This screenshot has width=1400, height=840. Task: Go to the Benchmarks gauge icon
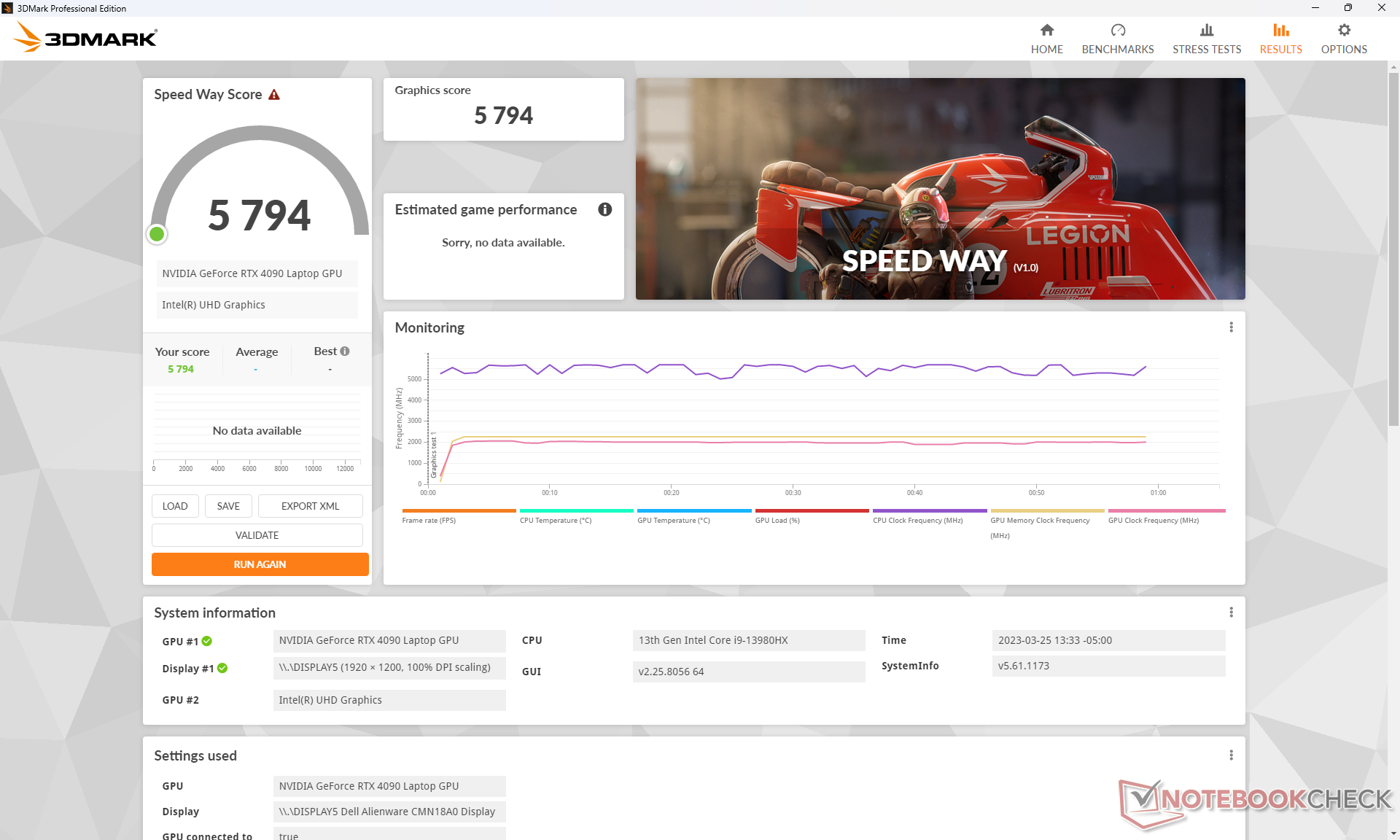[x=1117, y=30]
